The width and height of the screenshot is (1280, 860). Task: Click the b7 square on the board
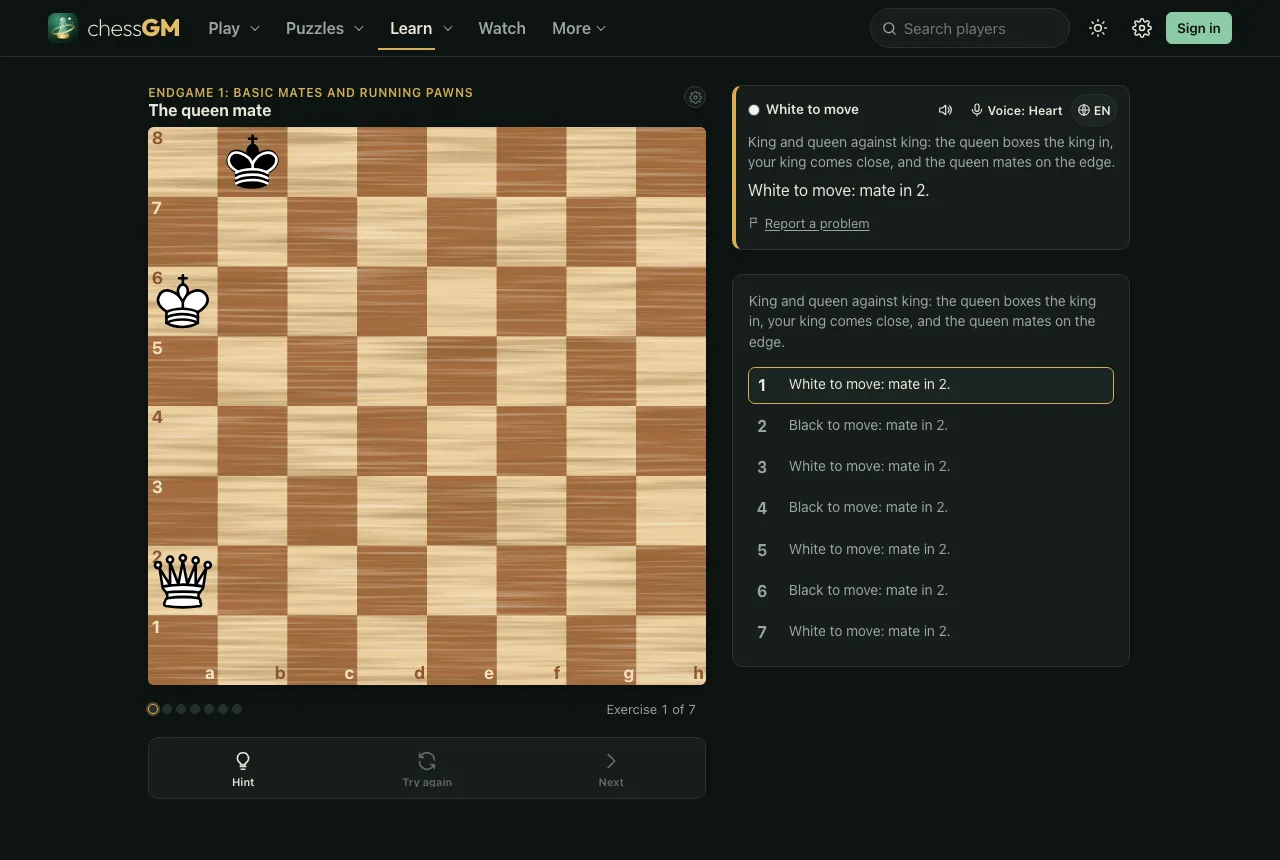pos(252,232)
